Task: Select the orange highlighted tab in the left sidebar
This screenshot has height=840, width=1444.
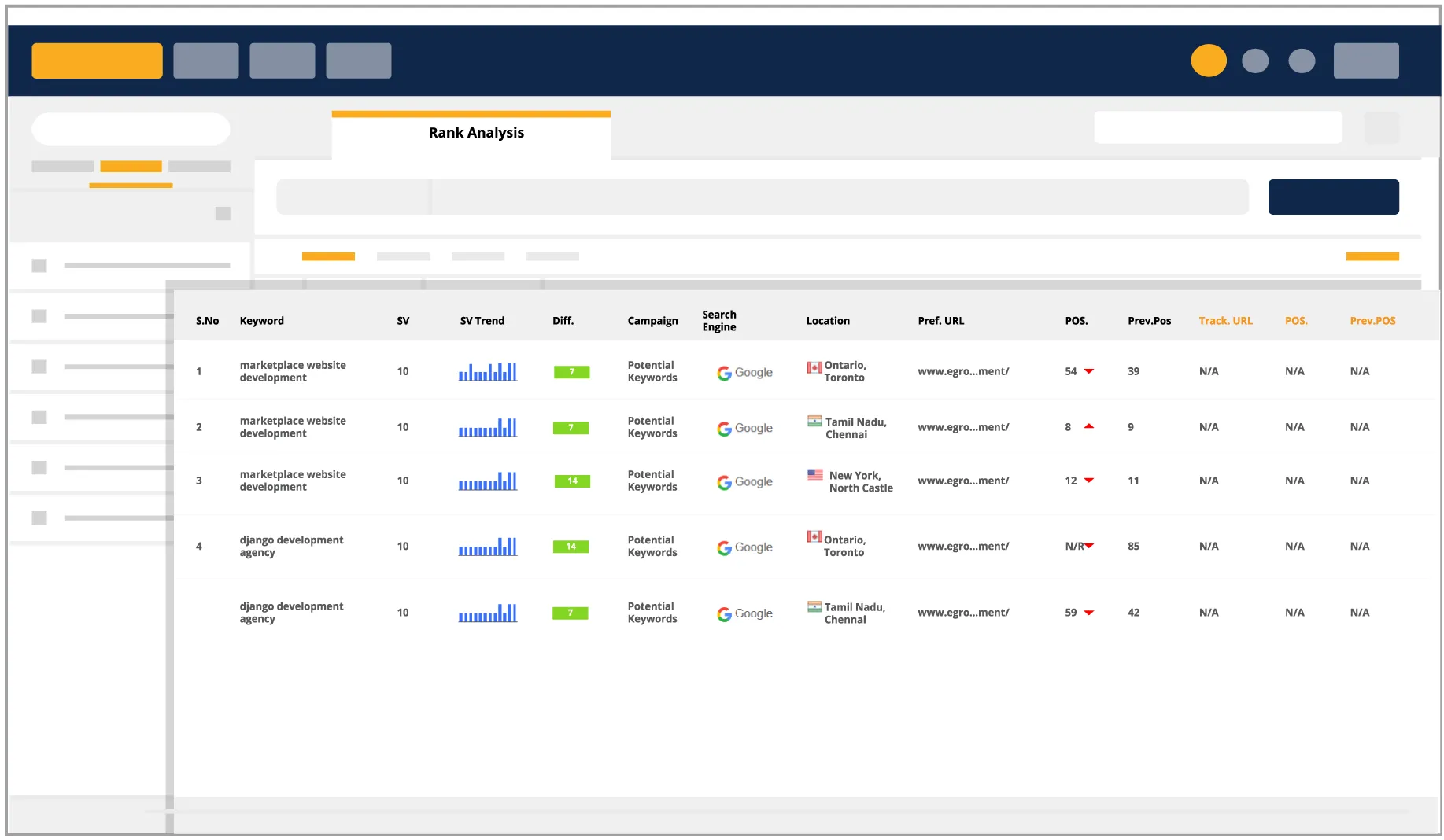Action: 131,167
